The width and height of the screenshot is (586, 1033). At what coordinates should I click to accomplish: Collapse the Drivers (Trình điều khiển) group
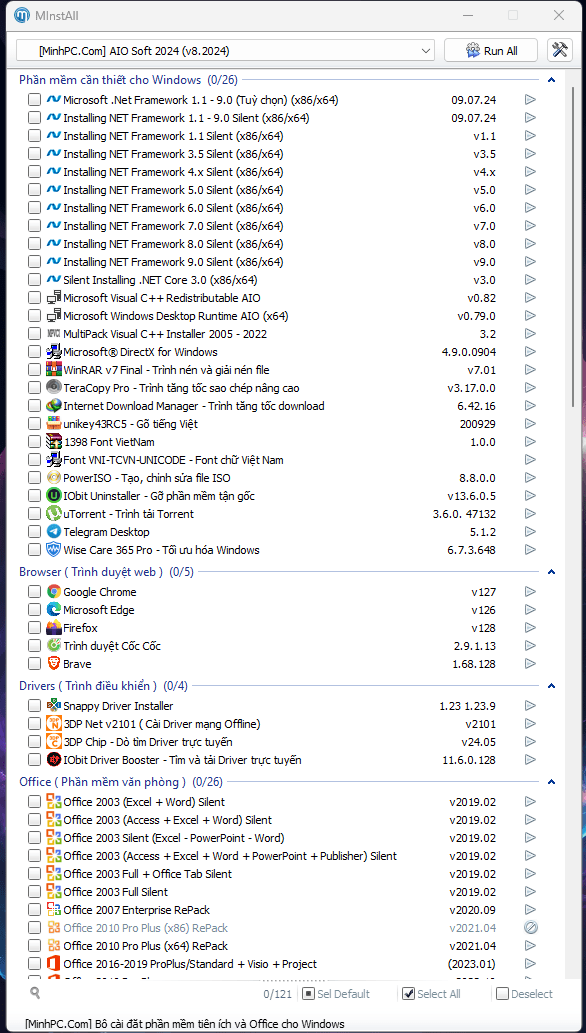552,686
